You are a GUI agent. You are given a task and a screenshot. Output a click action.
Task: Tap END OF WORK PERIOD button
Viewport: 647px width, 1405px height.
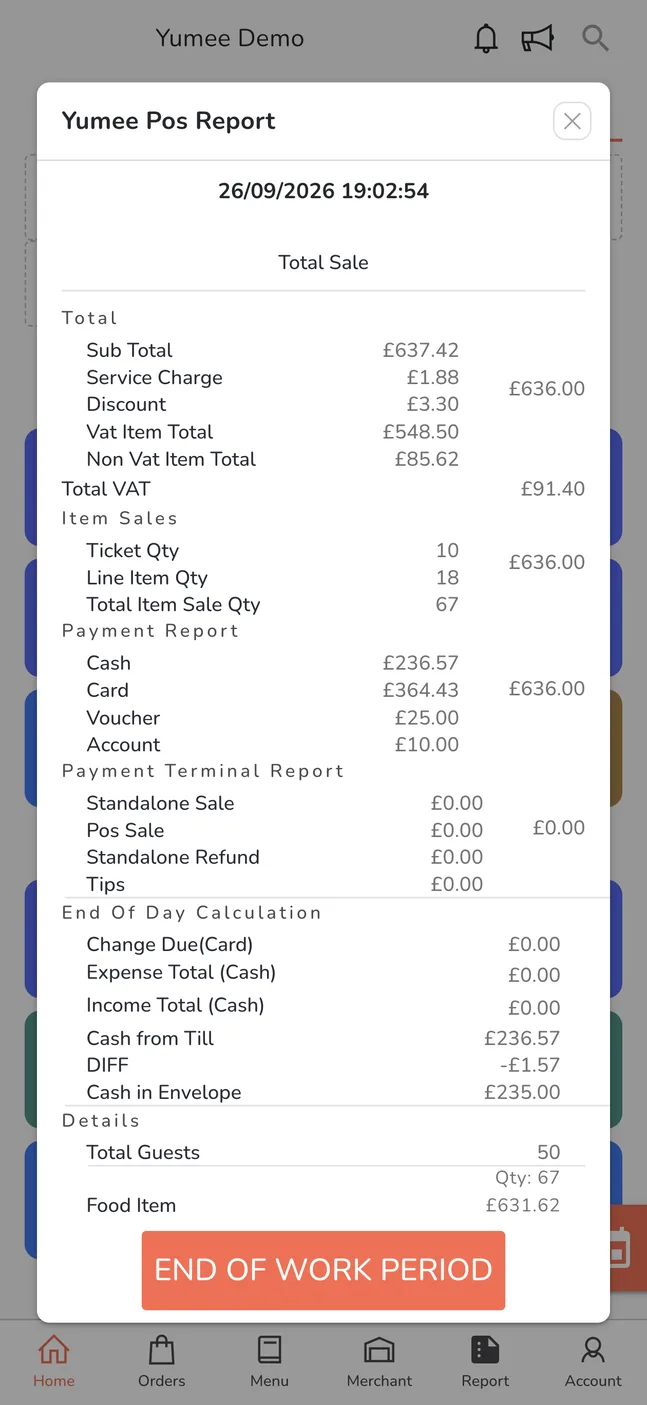point(323,1270)
